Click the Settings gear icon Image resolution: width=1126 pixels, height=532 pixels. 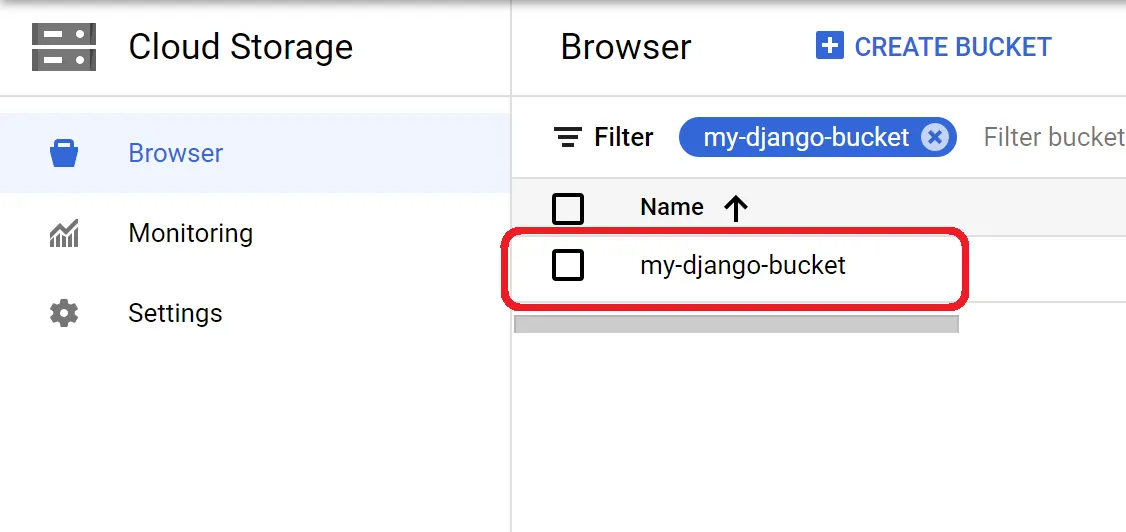click(x=64, y=314)
